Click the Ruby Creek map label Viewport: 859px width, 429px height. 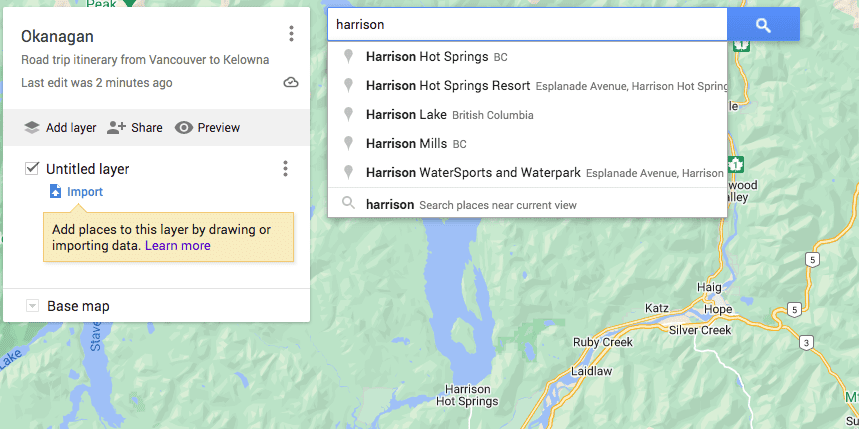pos(603,342)
